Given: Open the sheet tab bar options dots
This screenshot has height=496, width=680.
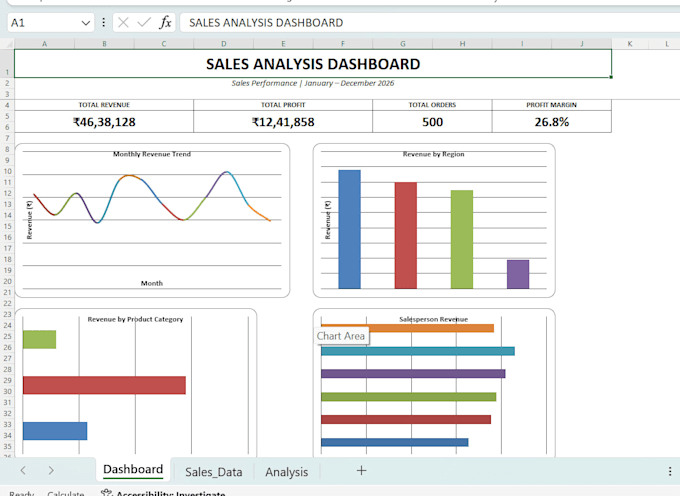Looking at the screenshot, I should (x=670, y=471).
